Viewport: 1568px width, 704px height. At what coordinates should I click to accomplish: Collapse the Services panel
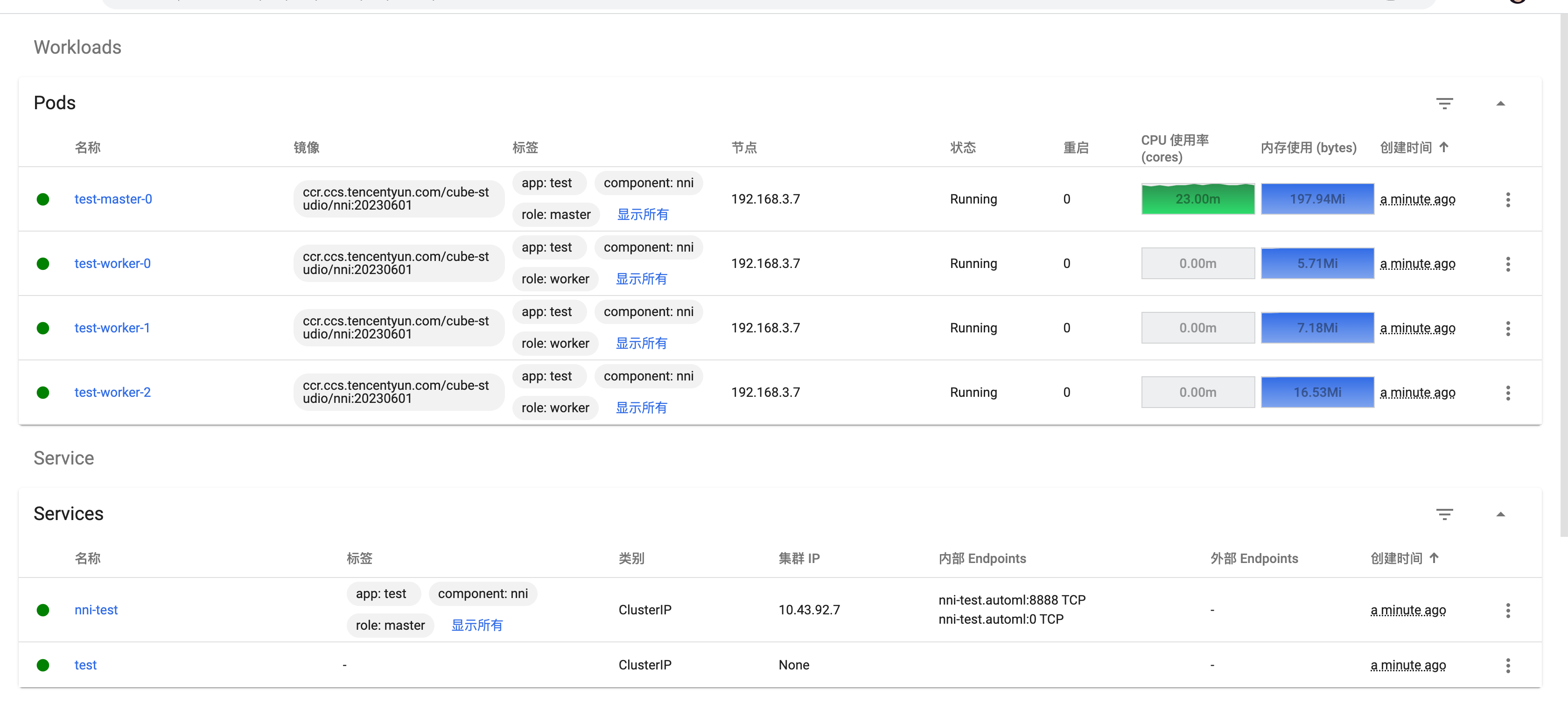[x=1500, y=514]
